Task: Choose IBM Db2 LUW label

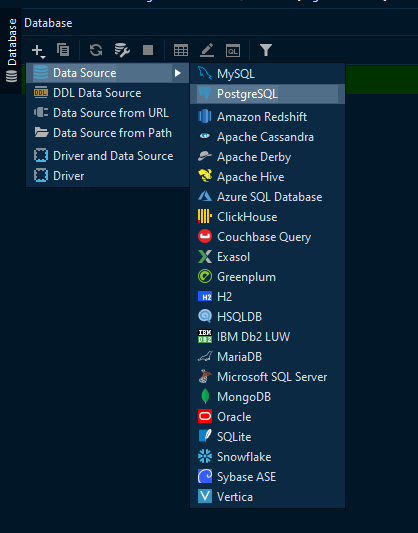Action: pos(254,337)
